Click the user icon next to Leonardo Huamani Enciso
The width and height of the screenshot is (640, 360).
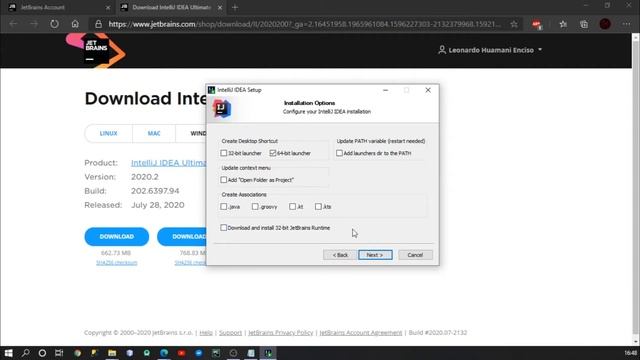tap(442, 50)
